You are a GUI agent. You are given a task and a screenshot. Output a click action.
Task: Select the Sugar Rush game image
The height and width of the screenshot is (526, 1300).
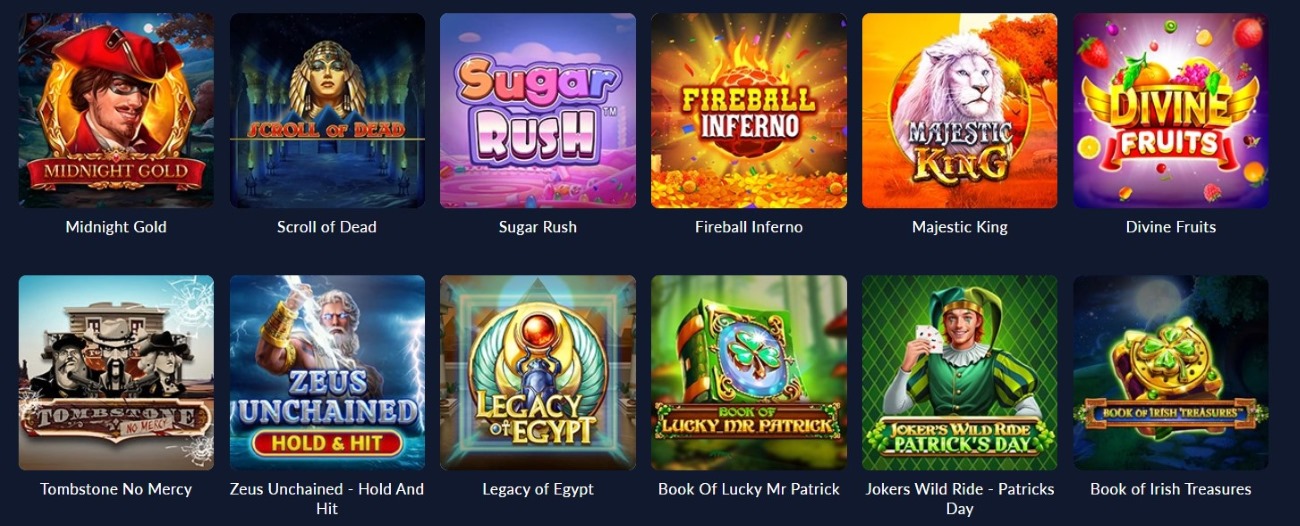point(538,110)
